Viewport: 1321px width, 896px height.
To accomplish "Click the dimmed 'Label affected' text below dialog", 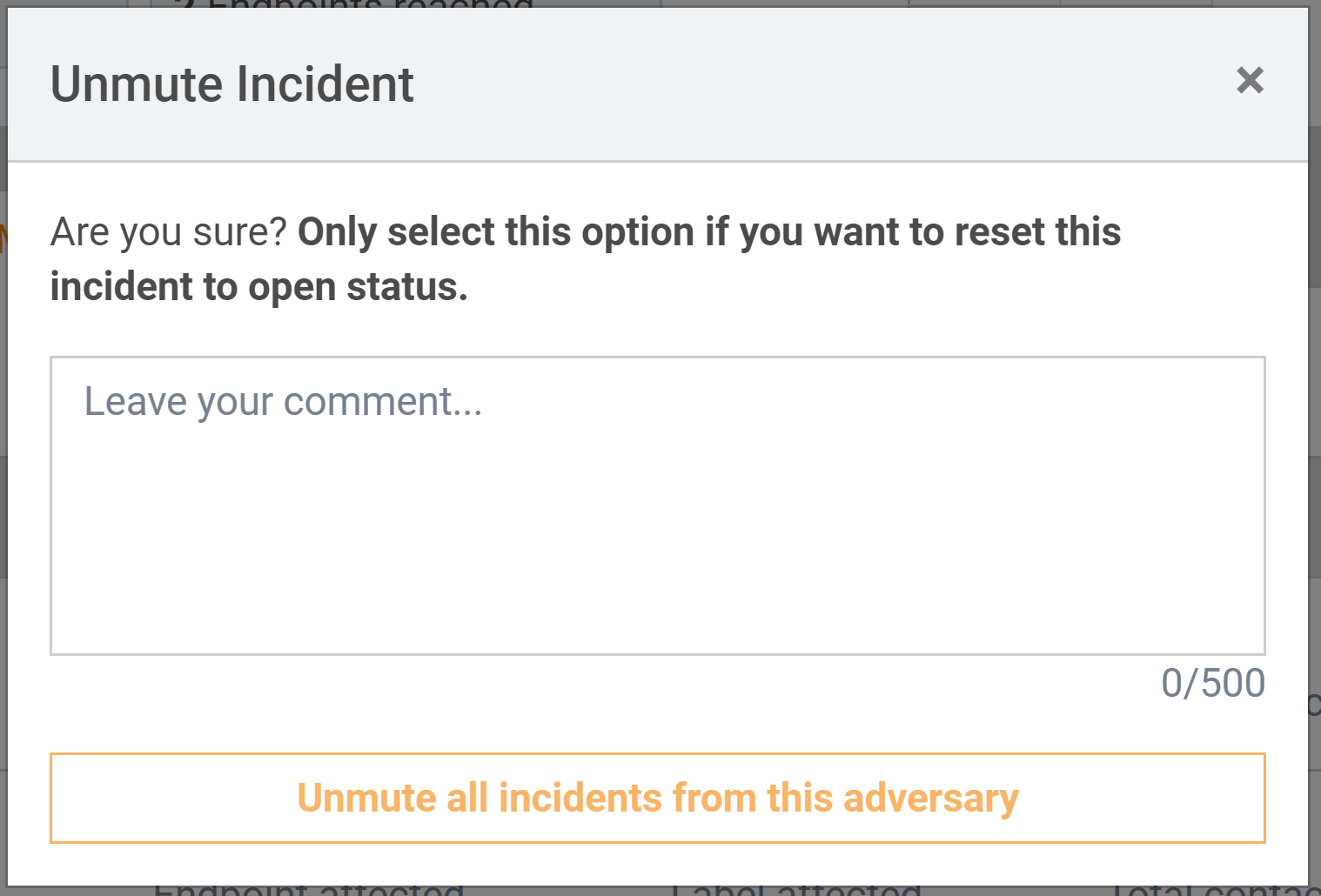I will (795, 890).
